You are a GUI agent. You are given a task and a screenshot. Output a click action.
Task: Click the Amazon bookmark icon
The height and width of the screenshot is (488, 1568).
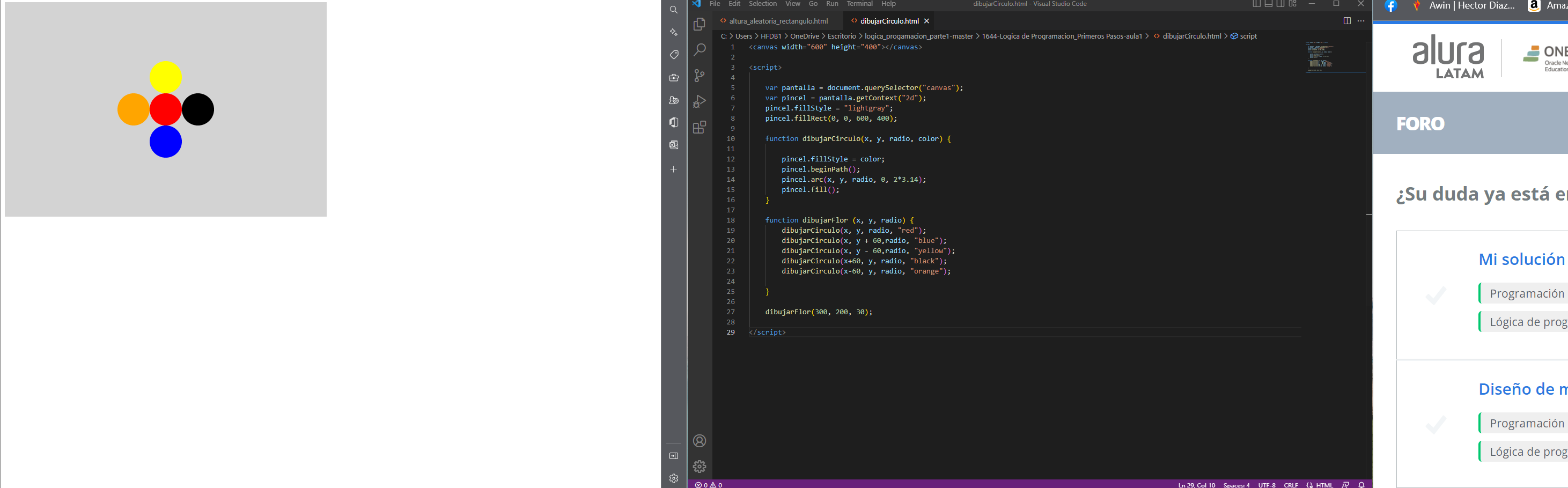[1534, 6]
